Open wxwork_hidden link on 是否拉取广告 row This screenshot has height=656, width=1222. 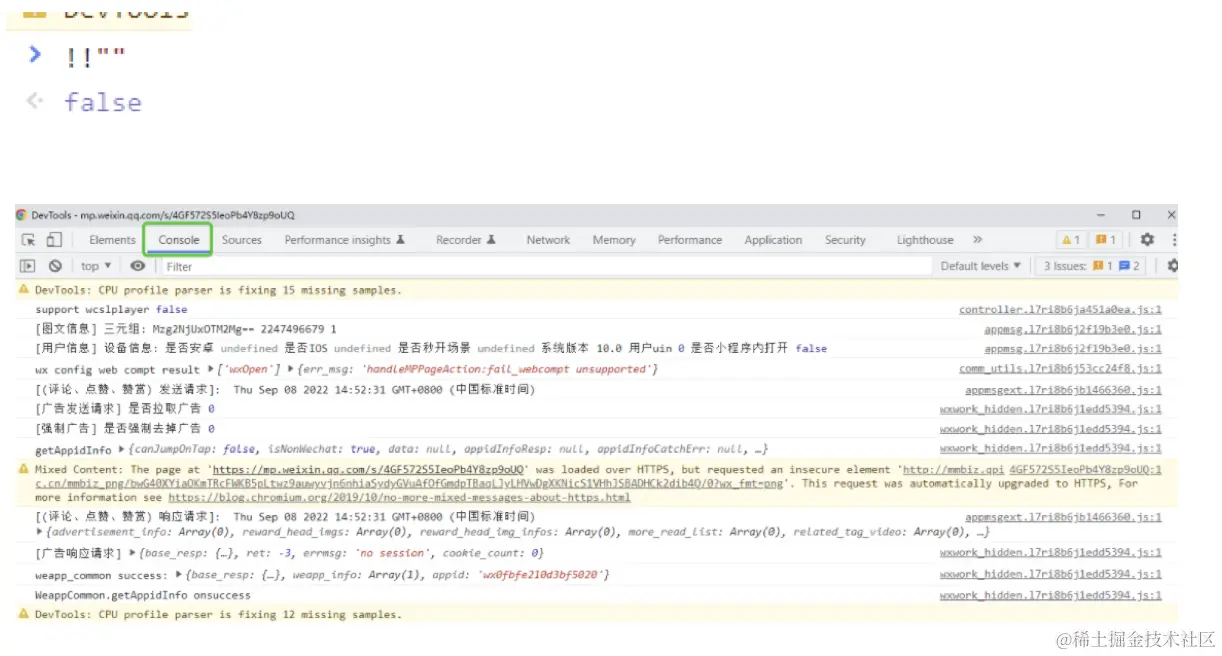coord(1051,409)
